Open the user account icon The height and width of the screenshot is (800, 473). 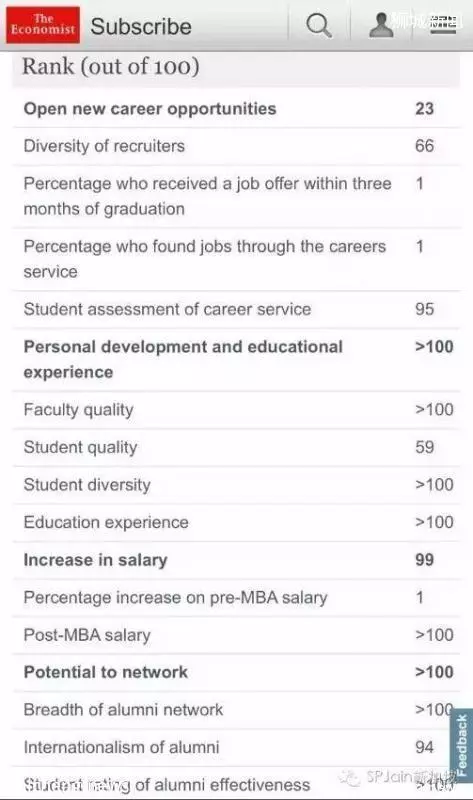pyautogui.click(x=381, y=25)
